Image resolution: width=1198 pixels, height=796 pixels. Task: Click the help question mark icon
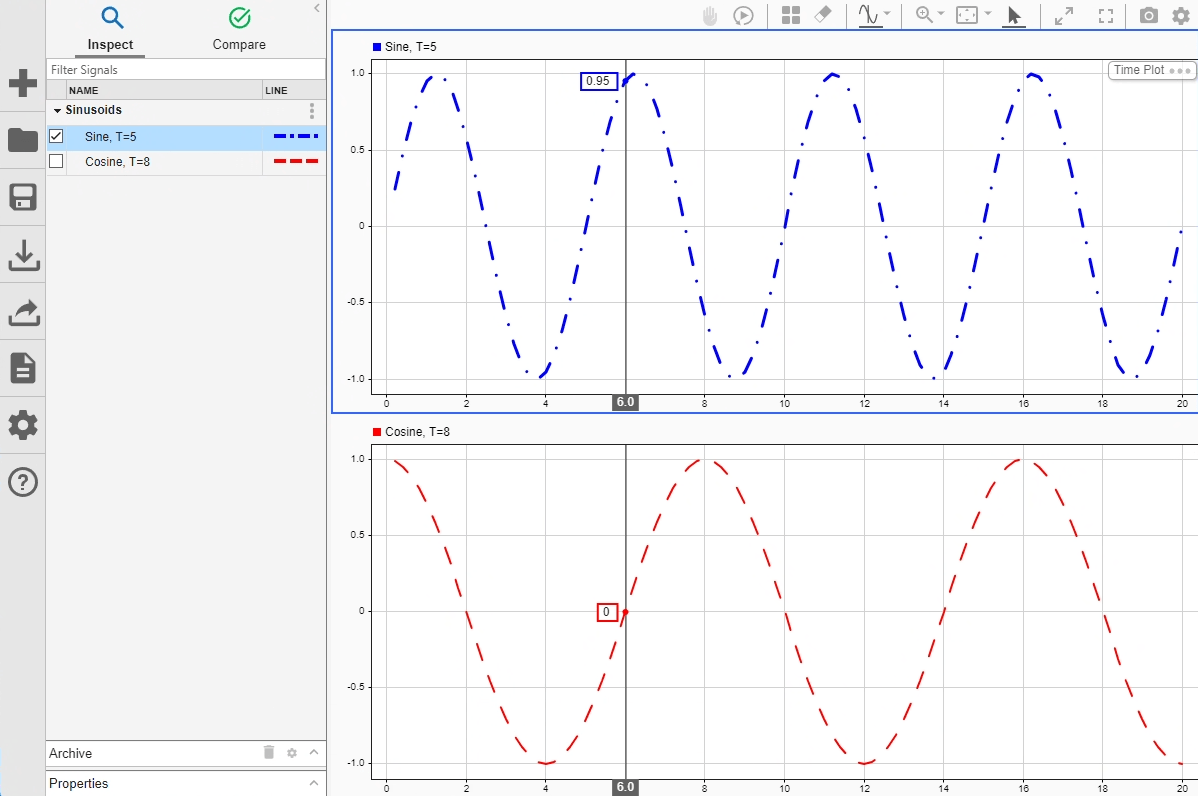click(x=23, y=482)
